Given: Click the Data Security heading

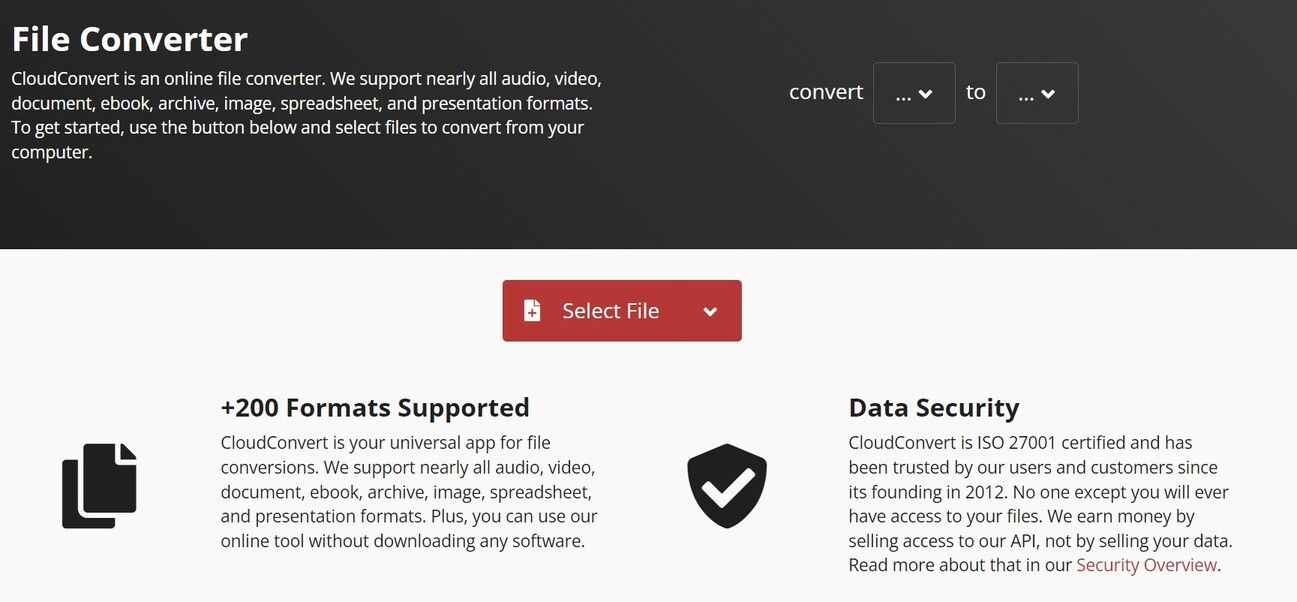Looking at the screenshot, I should pyautogui.click(x=934, y=408).
